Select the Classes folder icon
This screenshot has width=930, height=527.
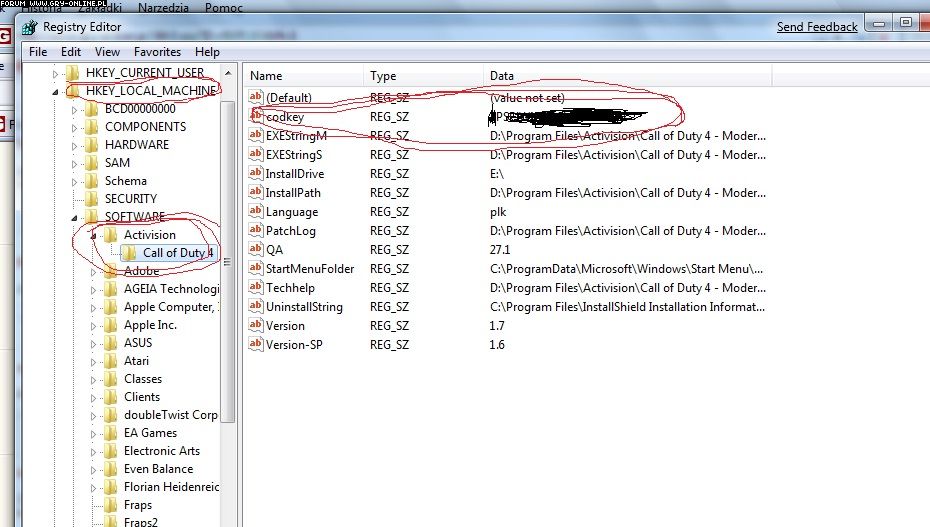click(110, 379)
